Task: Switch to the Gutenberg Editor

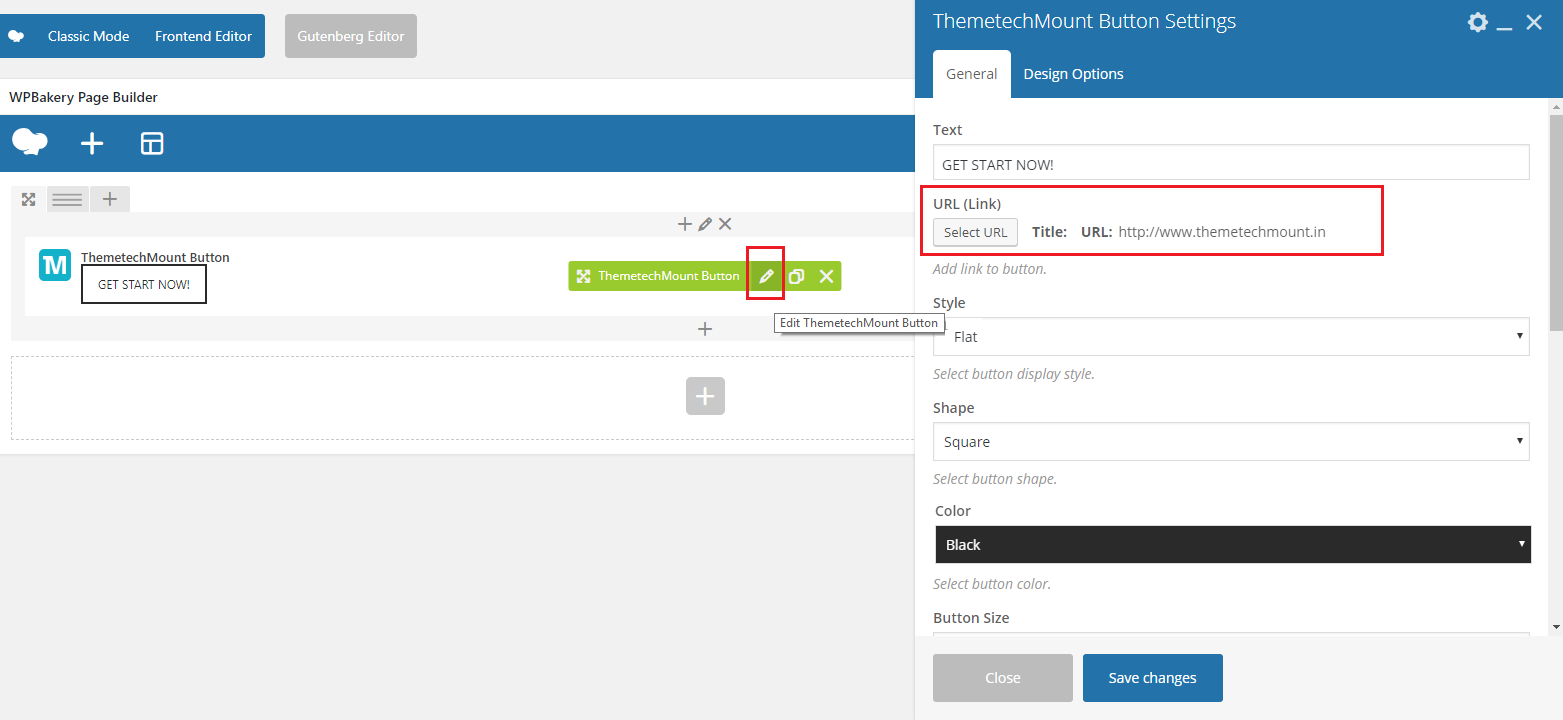Action: pyautogui.click(x=351, y=36)
